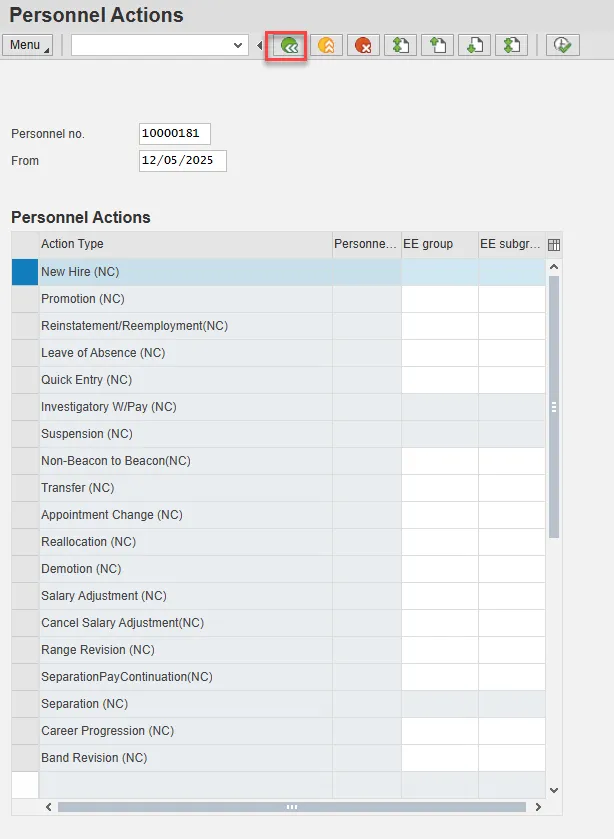
Task: Choose the Leave of Absence (NC) action
Action: point(103,353)
